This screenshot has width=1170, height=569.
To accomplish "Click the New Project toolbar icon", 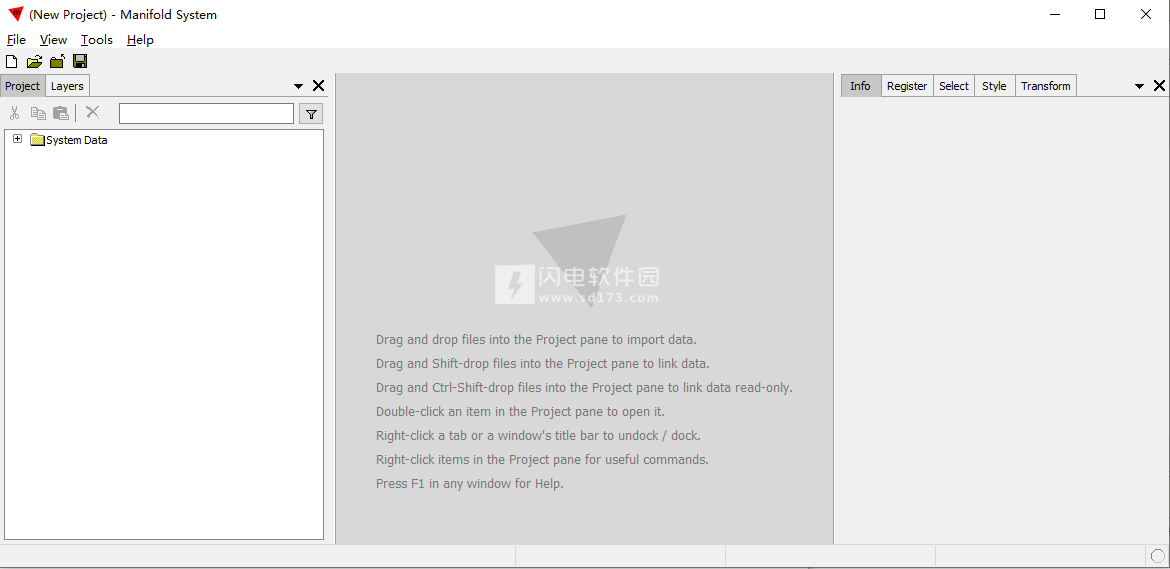I will (x=11, y=61).
